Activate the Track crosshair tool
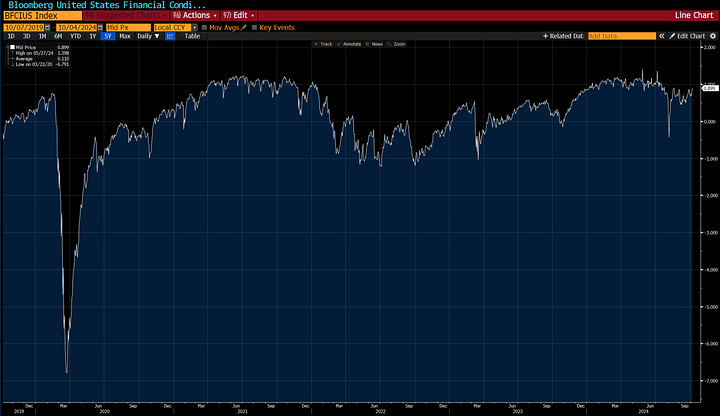Screen dimensions: 720x416 323,44
